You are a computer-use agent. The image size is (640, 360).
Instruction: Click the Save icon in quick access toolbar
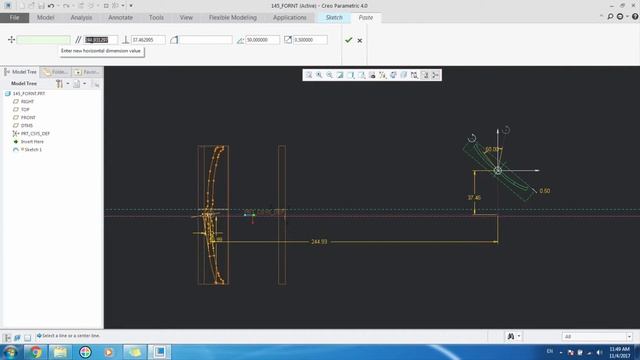click(41, 6)
